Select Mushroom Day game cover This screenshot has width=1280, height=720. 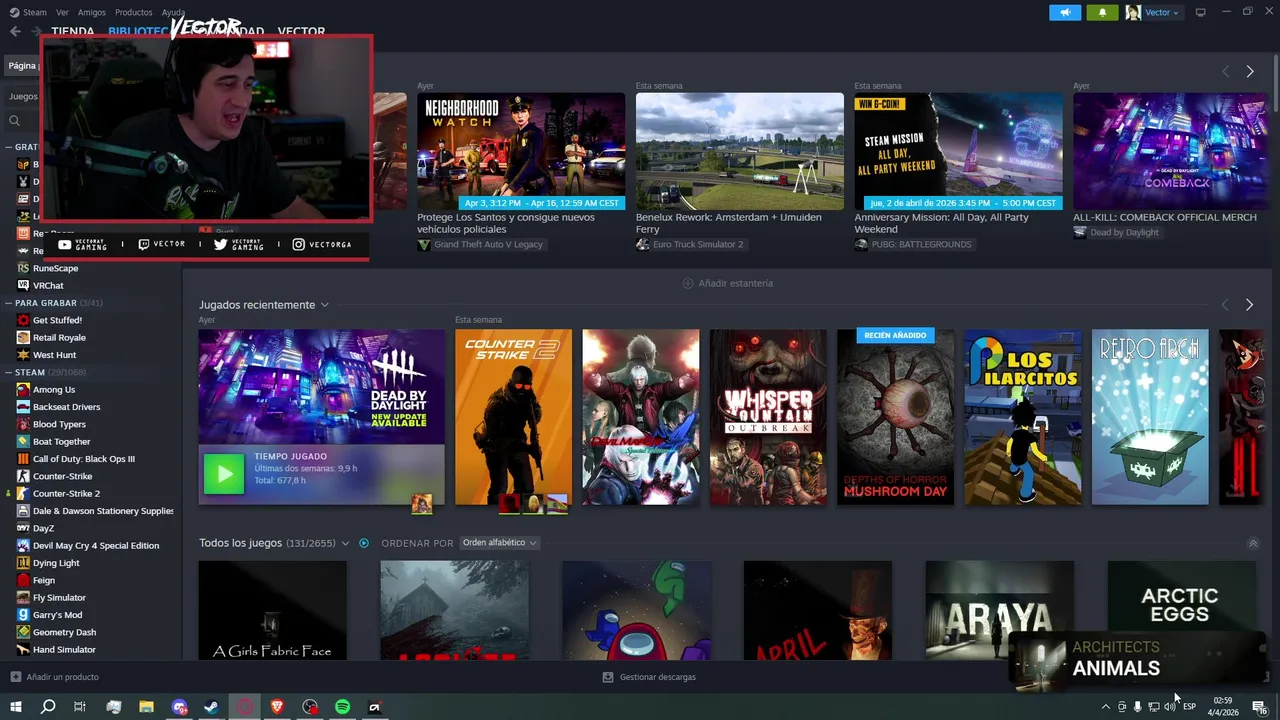point(896,417)
